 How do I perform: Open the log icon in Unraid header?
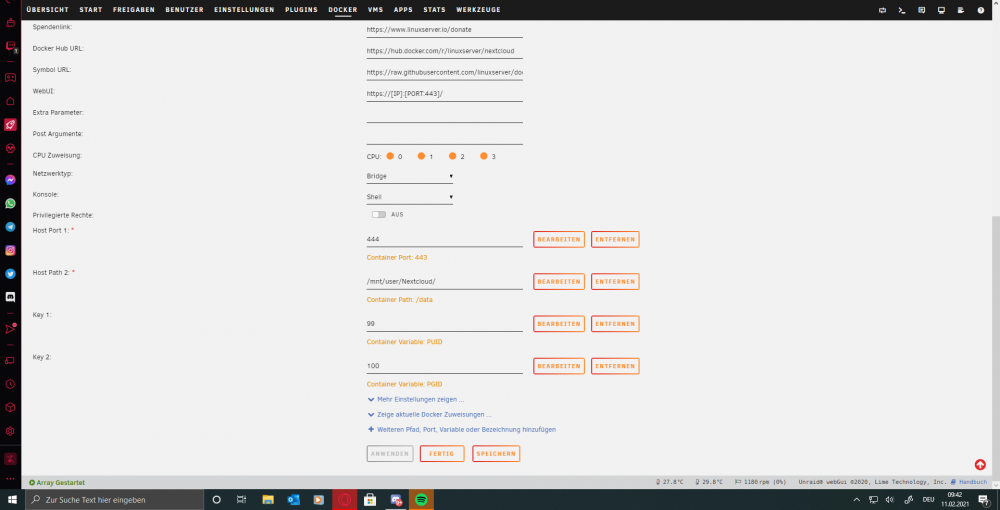coord(960,10)
